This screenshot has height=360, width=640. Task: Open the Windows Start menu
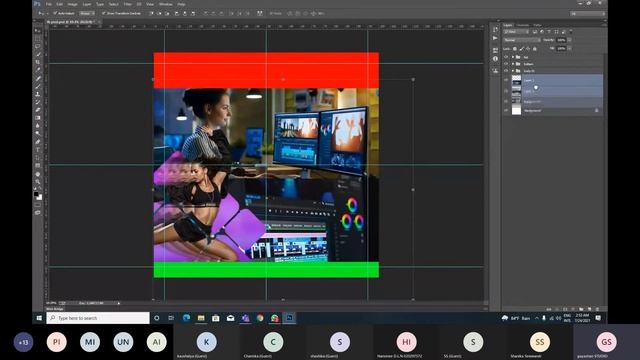click(39, 318)
